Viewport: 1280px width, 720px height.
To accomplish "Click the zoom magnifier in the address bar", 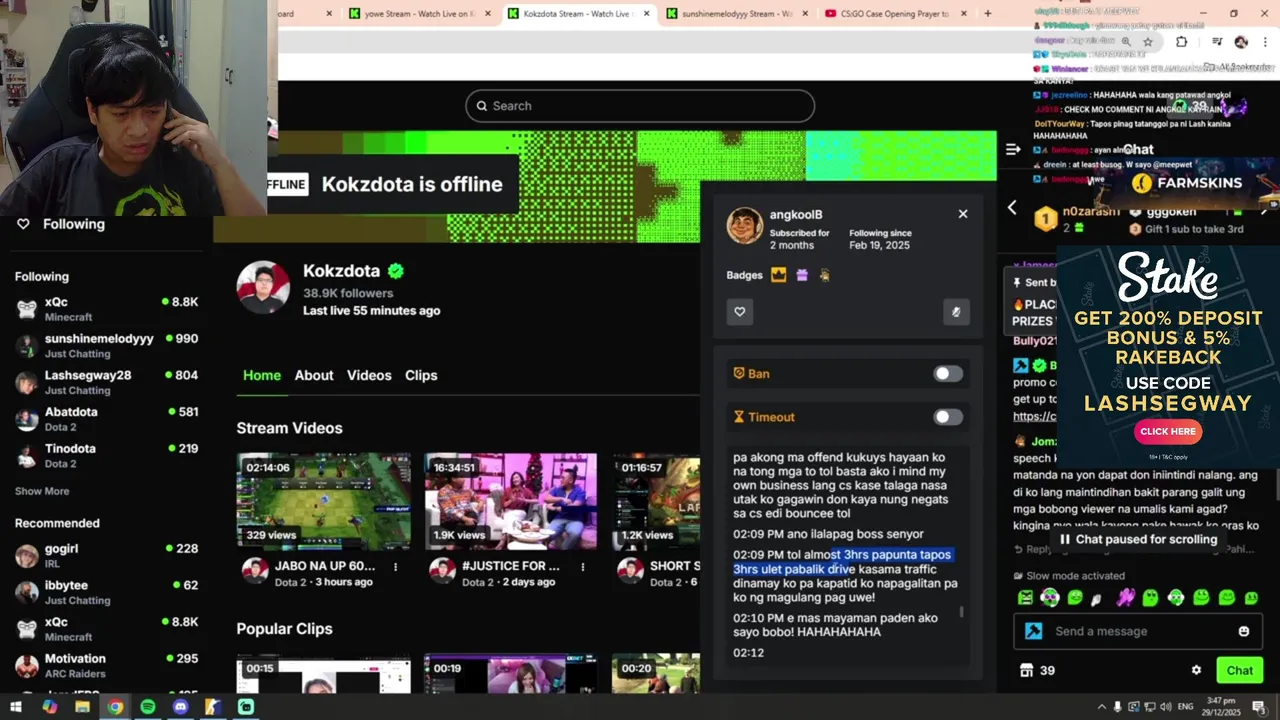I will 1126,42.
